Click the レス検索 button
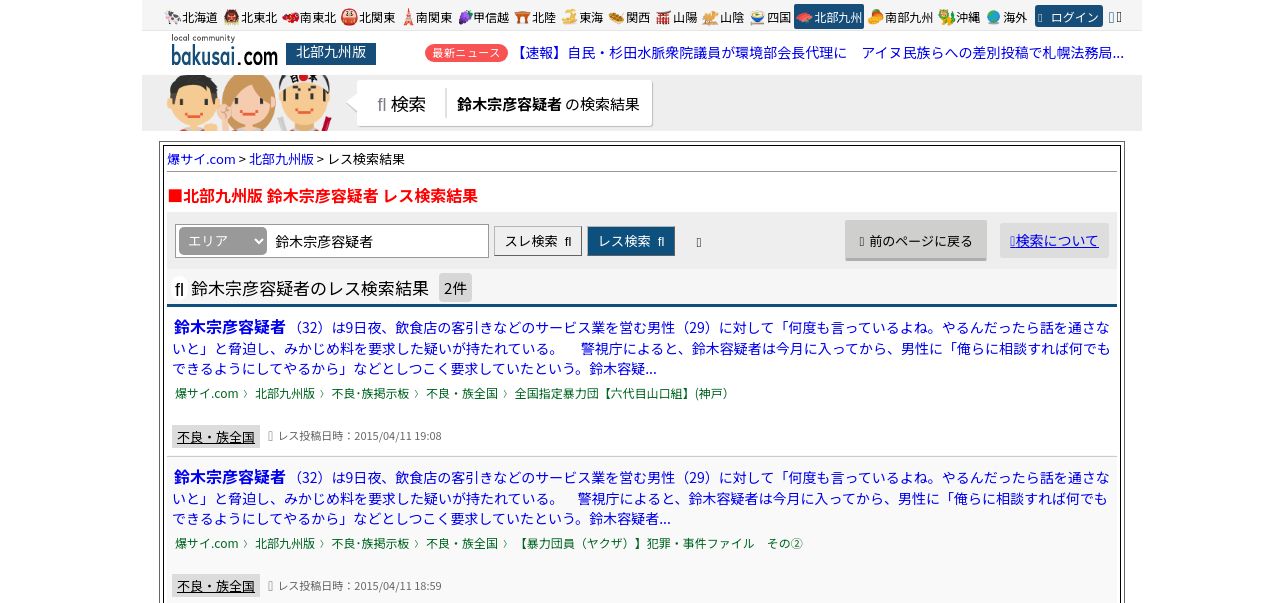Image resolution: width=1284 pixels, height=603 pixels. click(x=631, y=241)
